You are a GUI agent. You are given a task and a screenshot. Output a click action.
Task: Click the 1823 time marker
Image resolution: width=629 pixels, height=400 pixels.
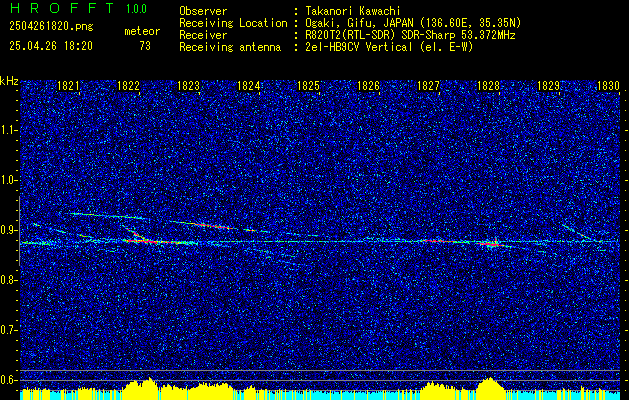point(189,86)
